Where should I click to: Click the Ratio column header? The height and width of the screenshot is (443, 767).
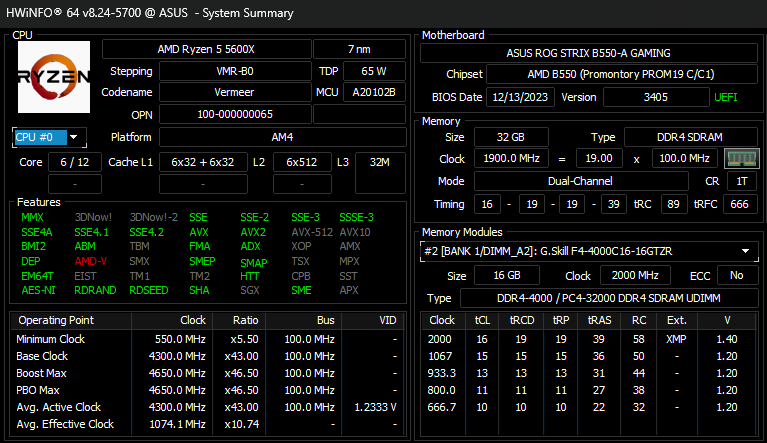click(240, 320)
